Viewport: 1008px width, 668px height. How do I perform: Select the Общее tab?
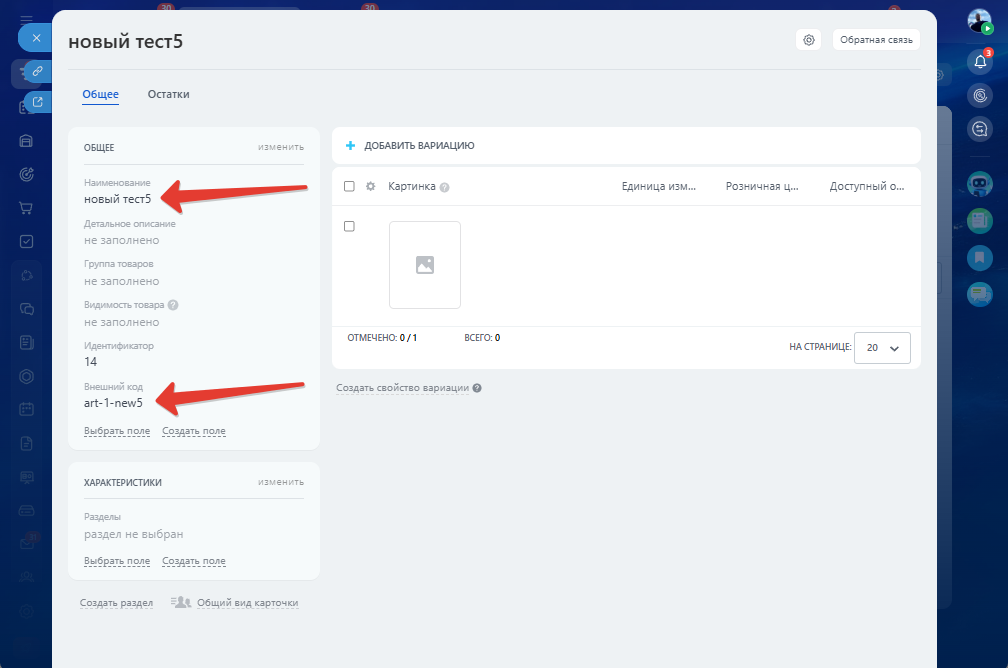point(100,94)
